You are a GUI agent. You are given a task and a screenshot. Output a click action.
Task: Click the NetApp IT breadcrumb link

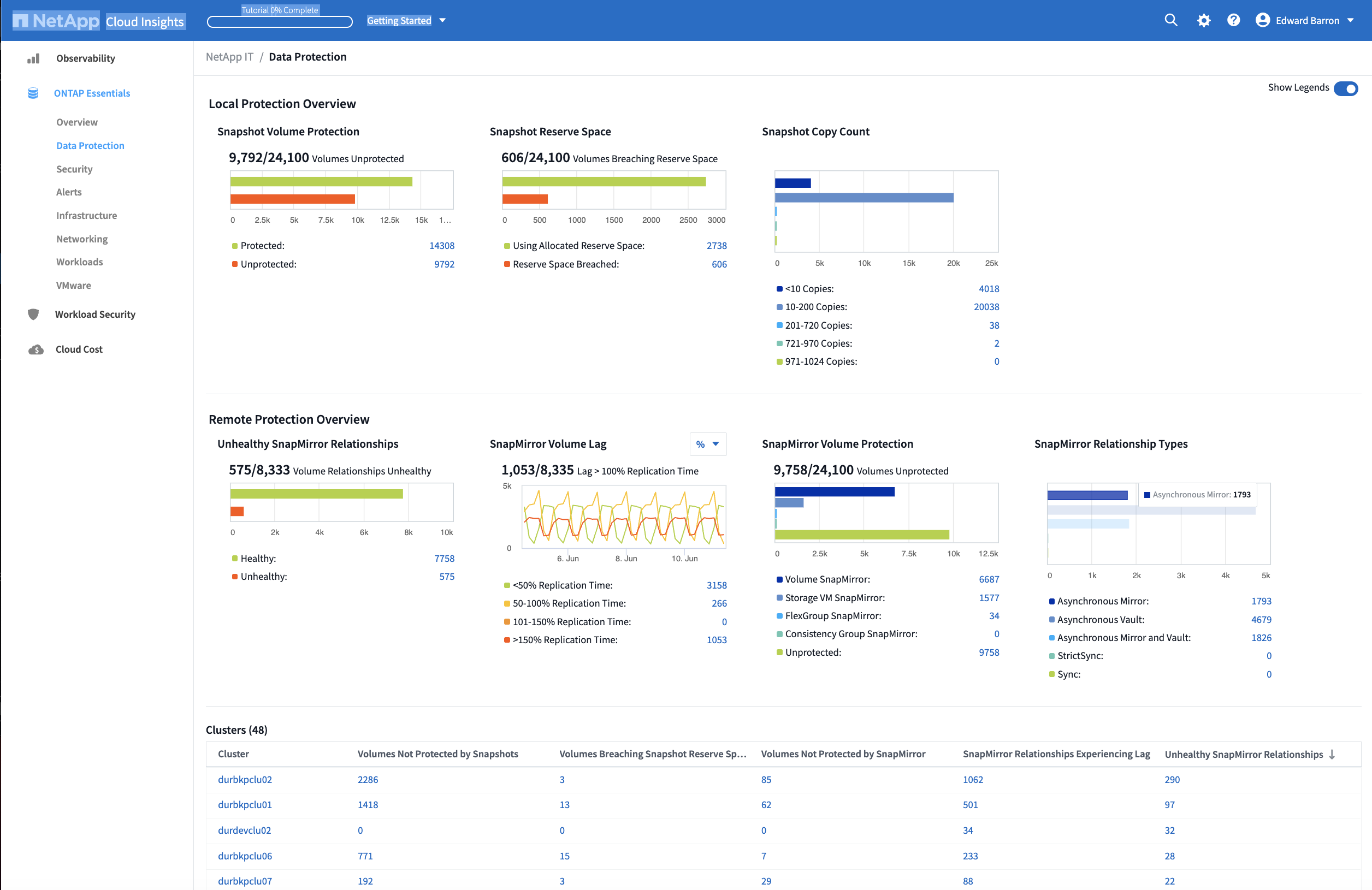coord(229,56)
